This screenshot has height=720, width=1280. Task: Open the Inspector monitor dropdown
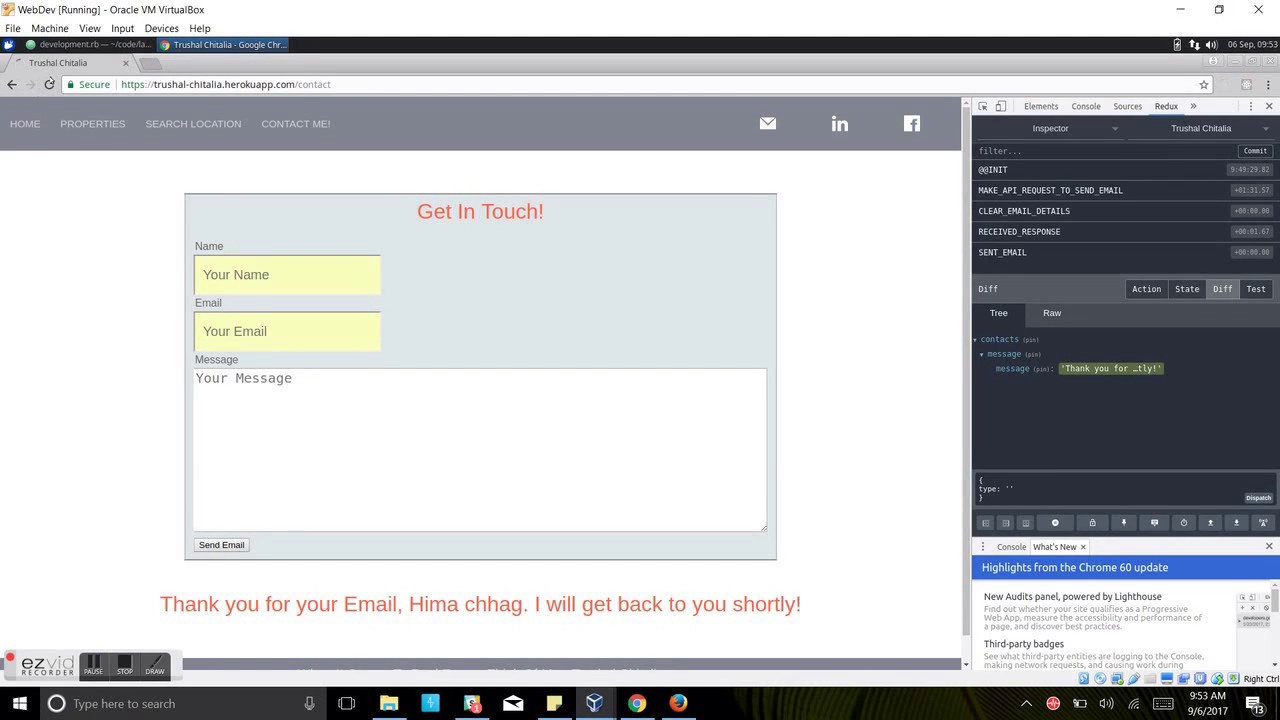[1050, 128]
